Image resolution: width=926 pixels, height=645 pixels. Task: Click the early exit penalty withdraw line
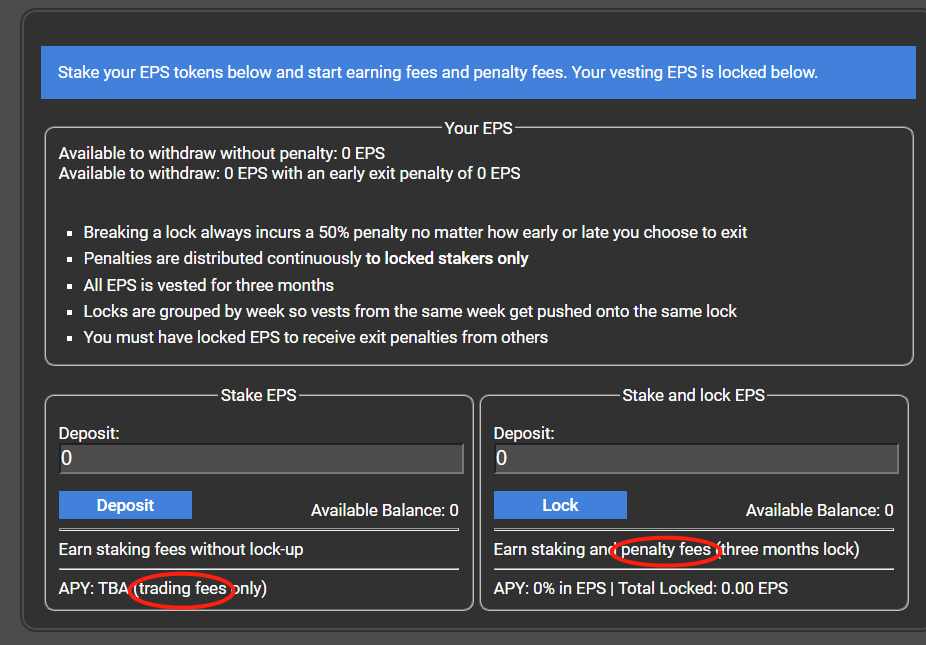tap(289, 173)
